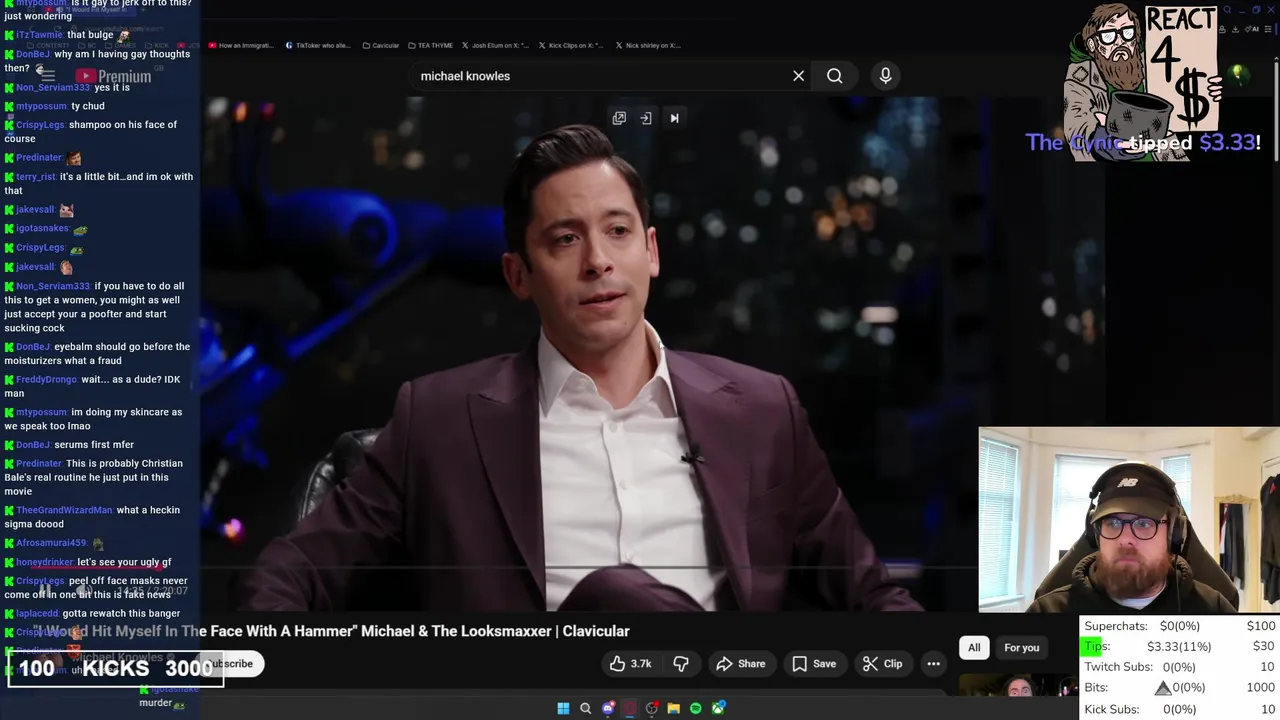Image resolution: width=1280 pixels, height=720 pixels.
Task: Click the Superchats $0(0%) tracker row
Action: [1180, 626]
